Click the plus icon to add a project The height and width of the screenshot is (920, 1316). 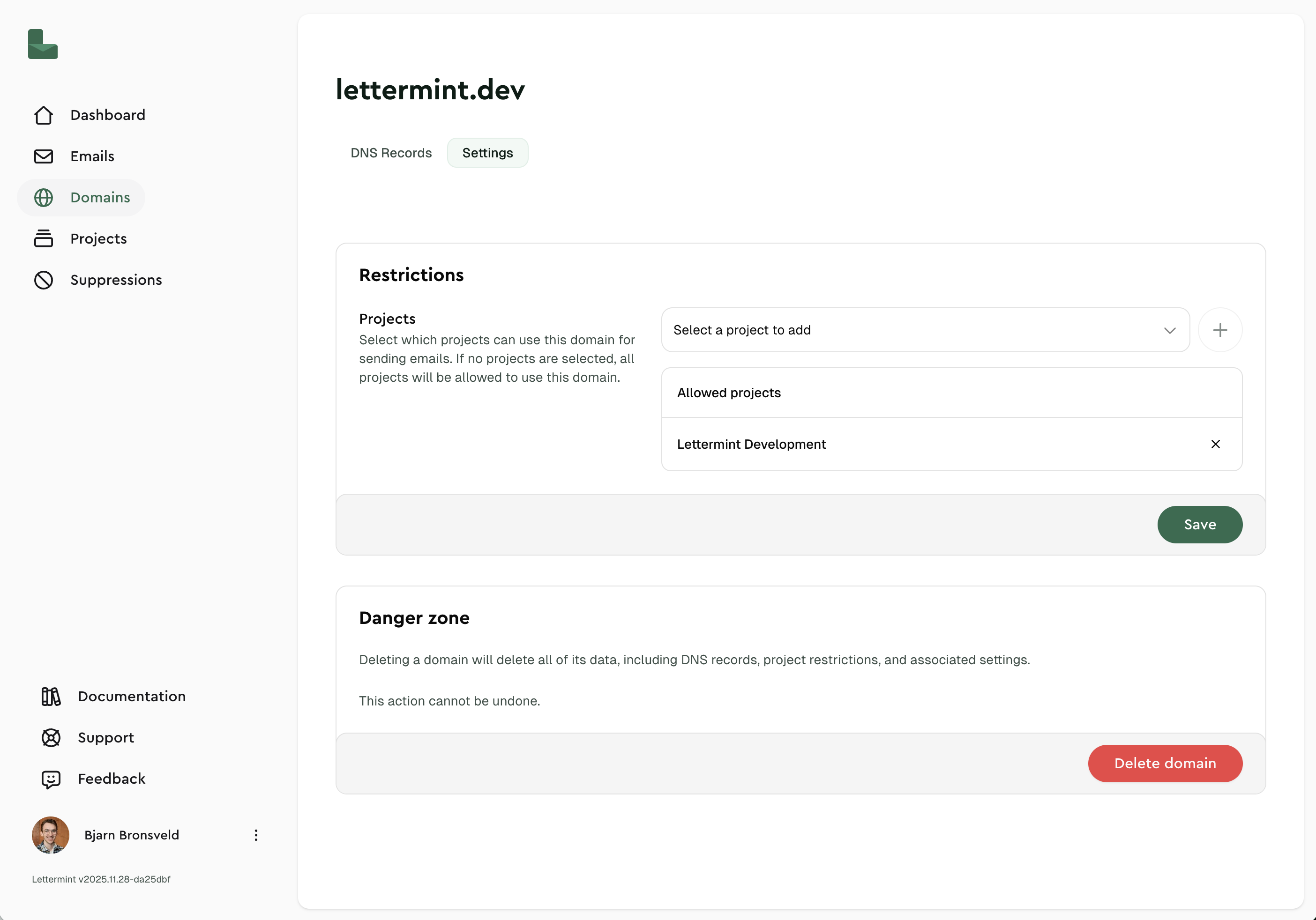coord(1220,329)
